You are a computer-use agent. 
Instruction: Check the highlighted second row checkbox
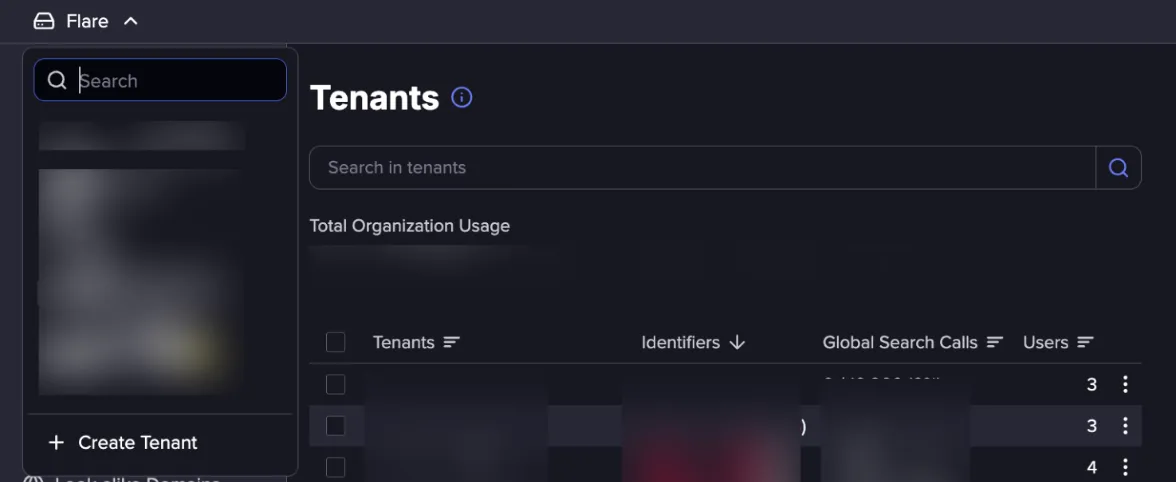(x=335, y=426)
